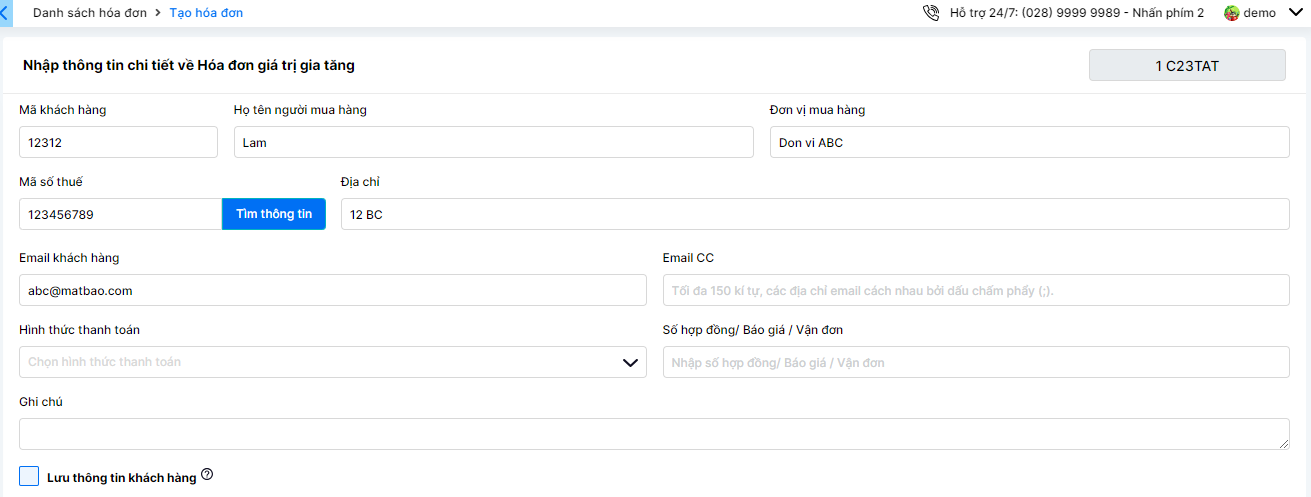This screenshot has width=1311, height=497.
Task: Open the Hình thức thanh toán dropdown
Action: coord(332,362)
